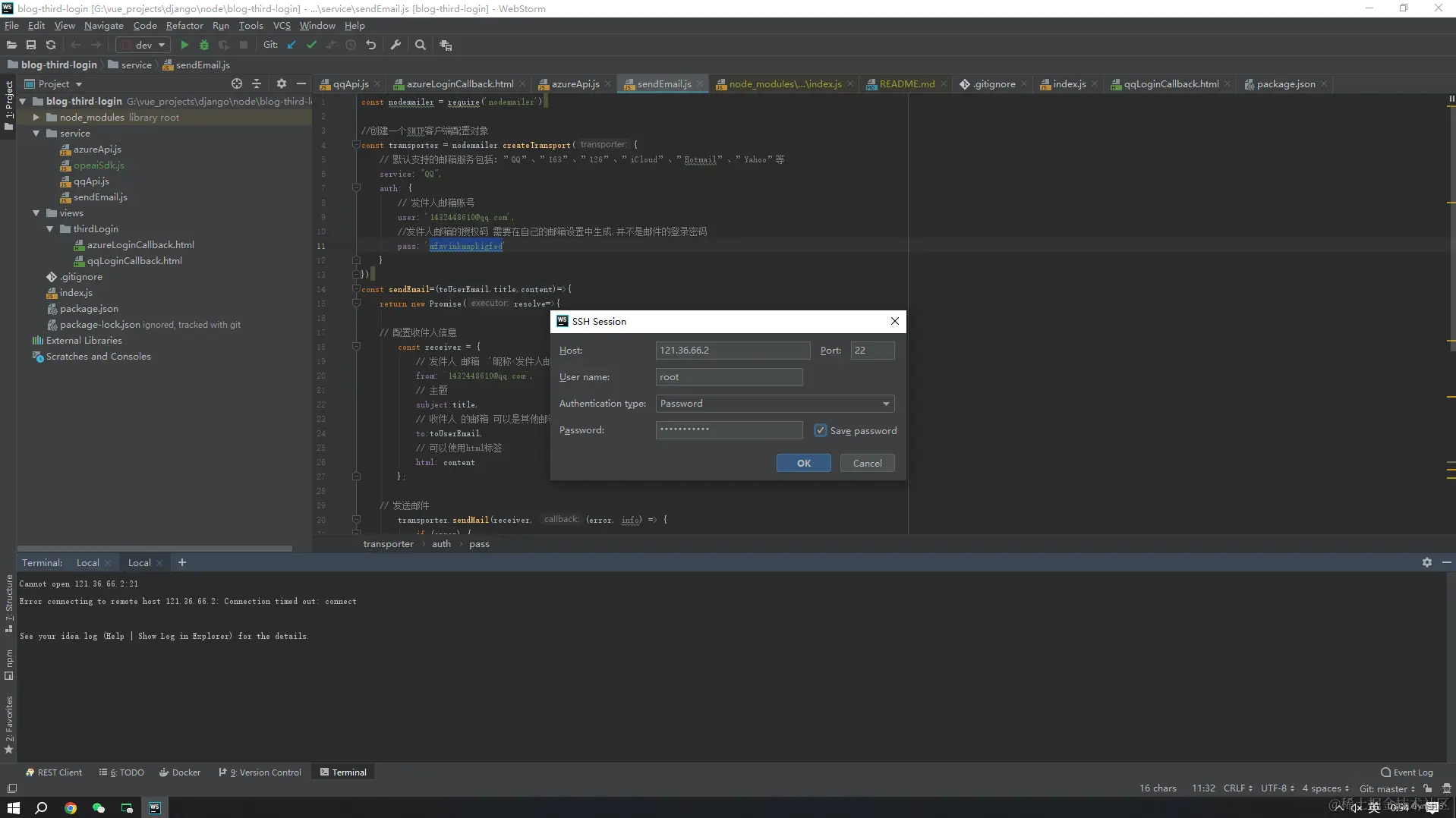Collapse the views folder
This screenshot has height=818, width=1456.
(x=36, y=213)
